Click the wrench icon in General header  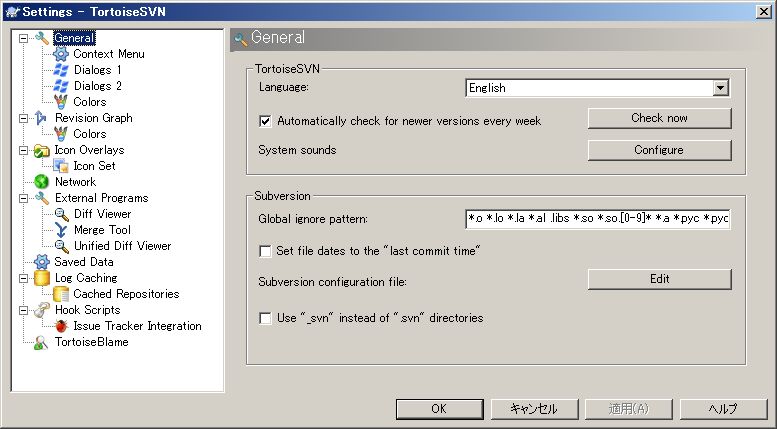click(241, 39)
